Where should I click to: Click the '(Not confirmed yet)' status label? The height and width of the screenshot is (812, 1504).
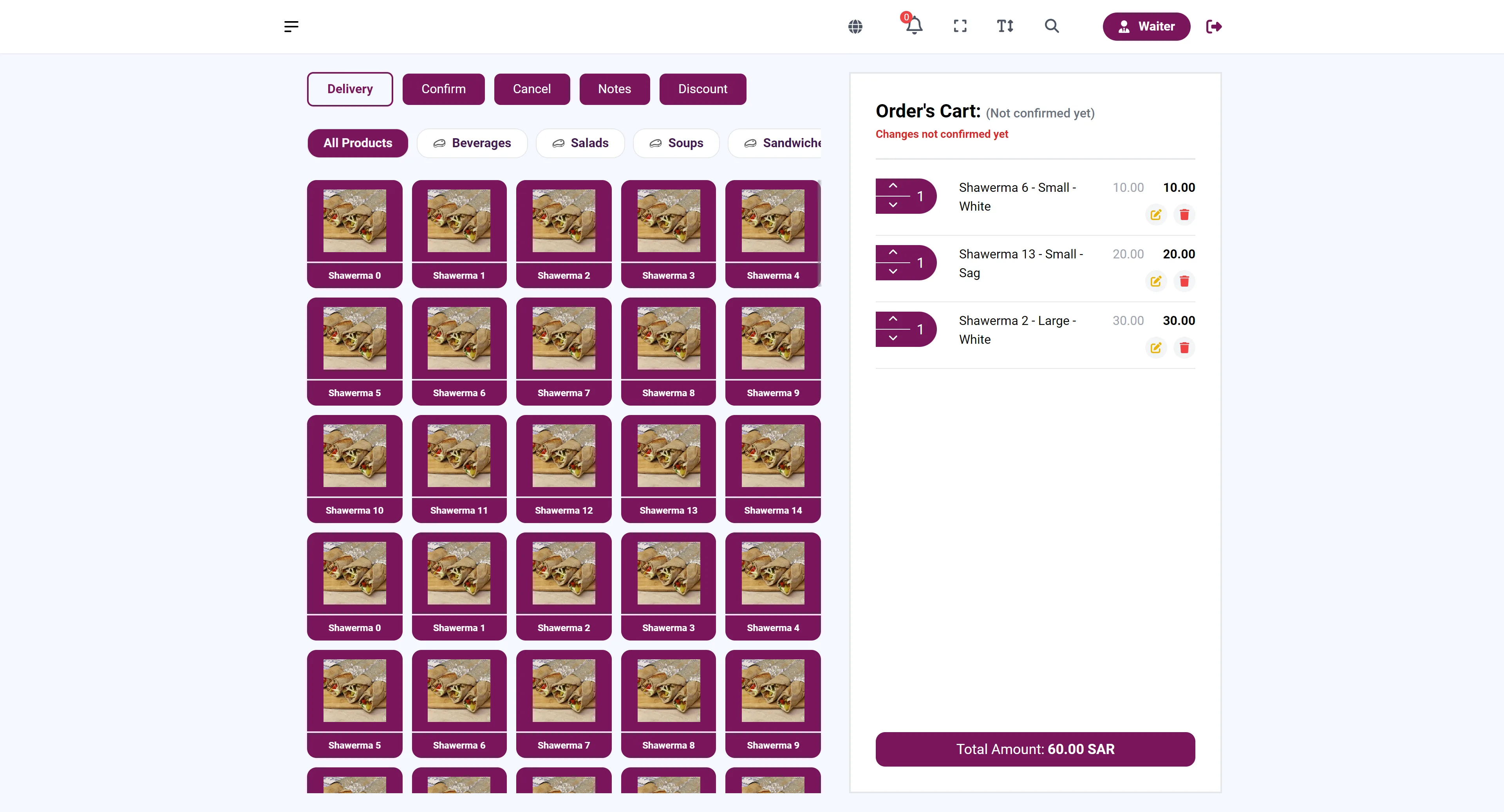(1040, 113)
